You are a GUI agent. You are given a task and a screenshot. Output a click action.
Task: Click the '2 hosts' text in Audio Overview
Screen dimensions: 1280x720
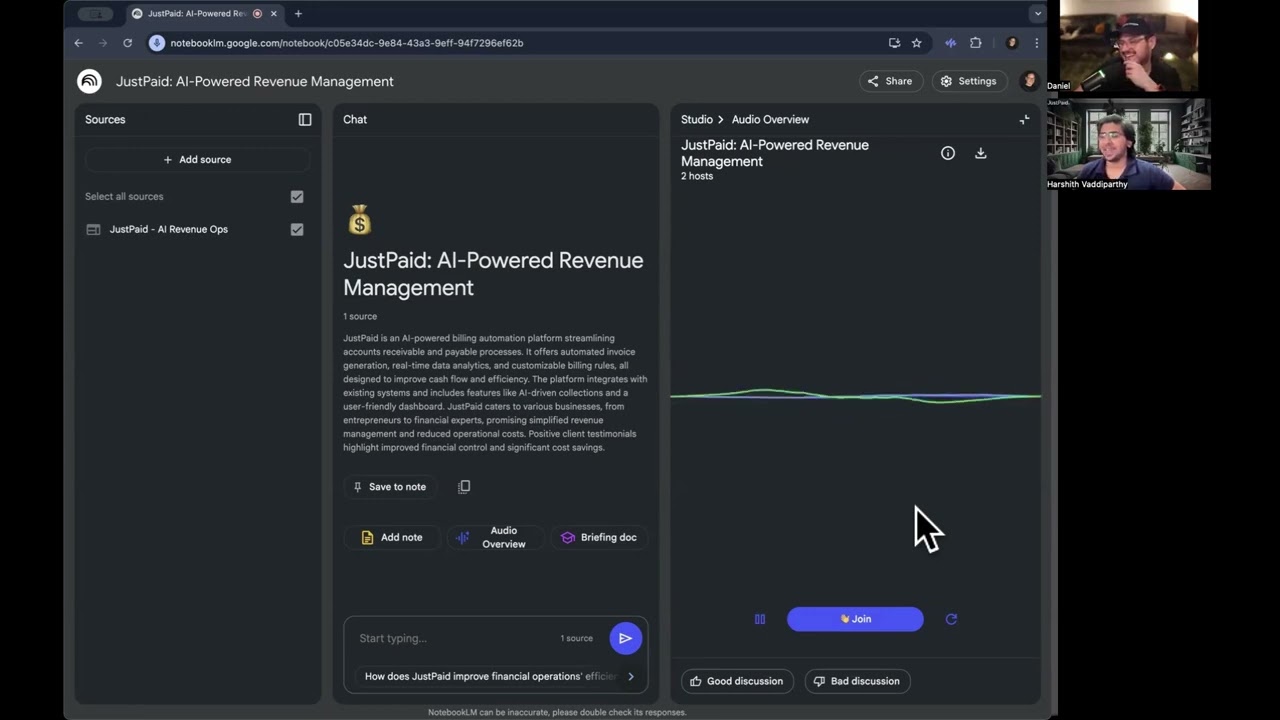tap(697, 176)
